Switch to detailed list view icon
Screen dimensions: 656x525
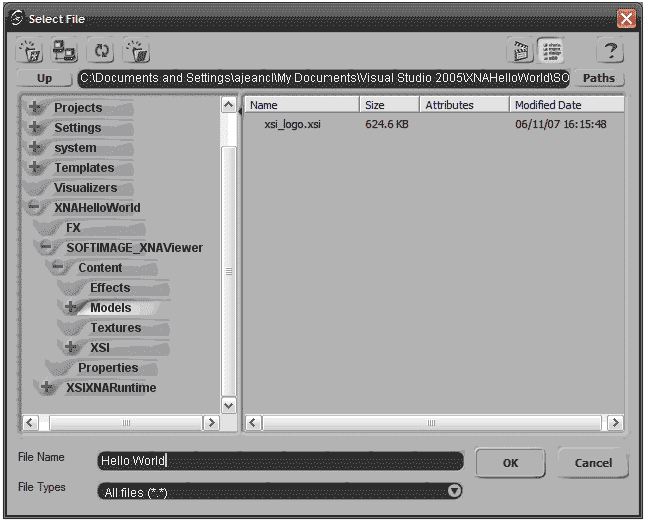[550, 51]
